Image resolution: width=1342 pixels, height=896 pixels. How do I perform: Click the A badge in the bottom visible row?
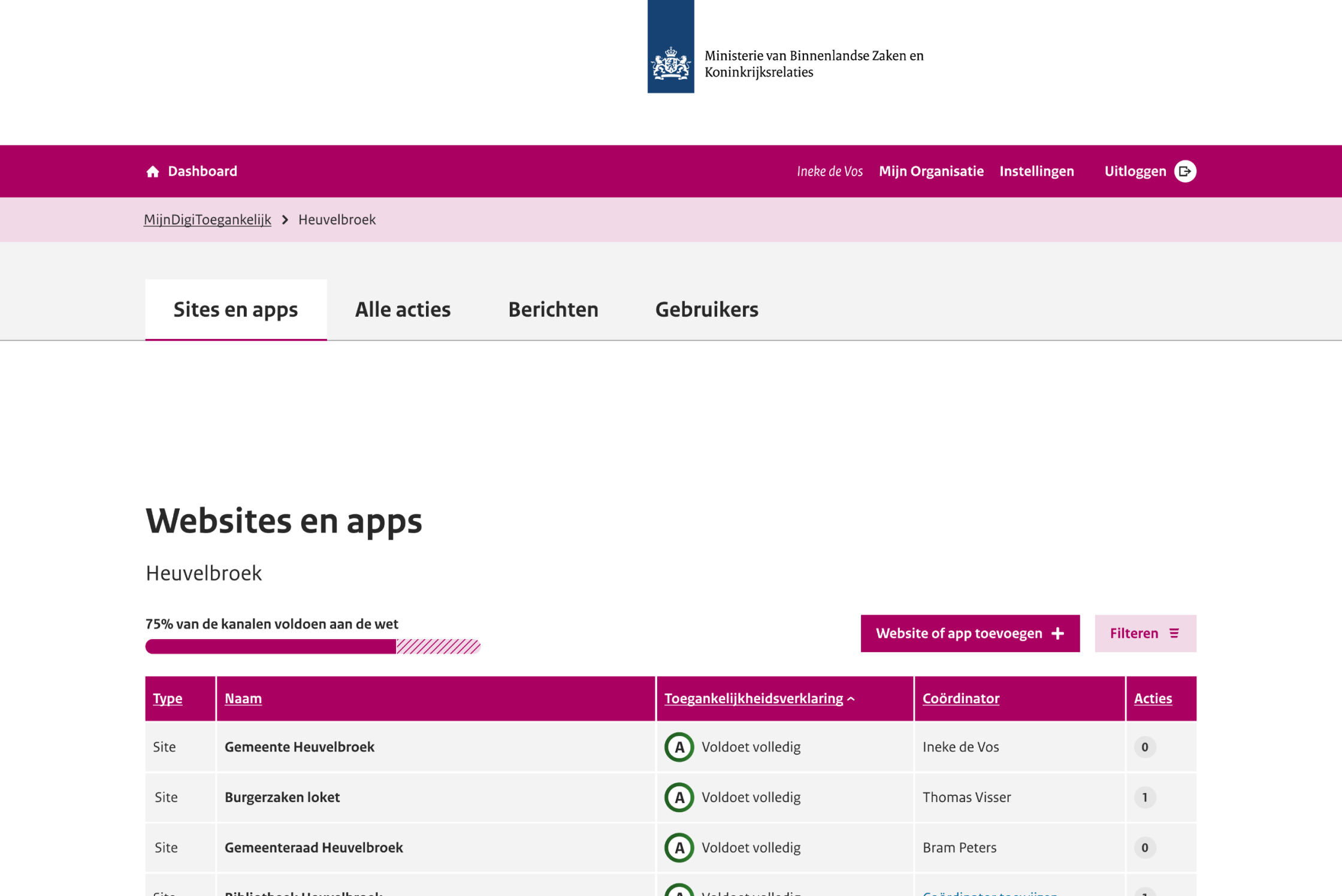click(x=679, y=892)
